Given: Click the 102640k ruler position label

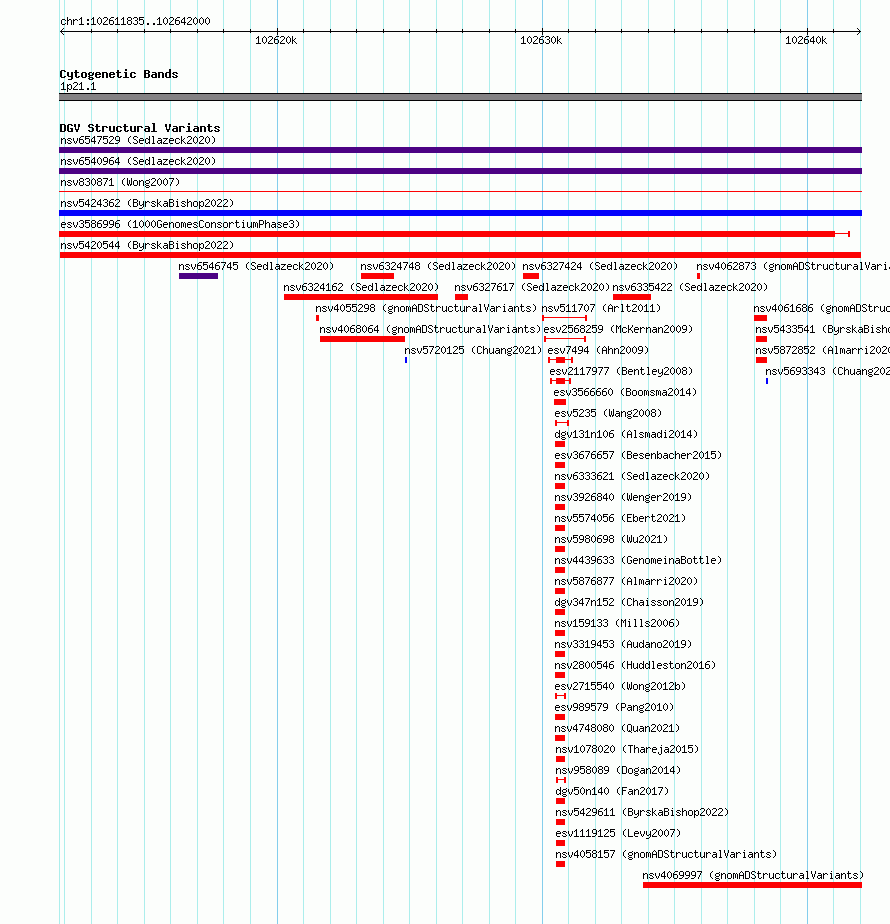Looking at the screenshot, I should 806,41.
